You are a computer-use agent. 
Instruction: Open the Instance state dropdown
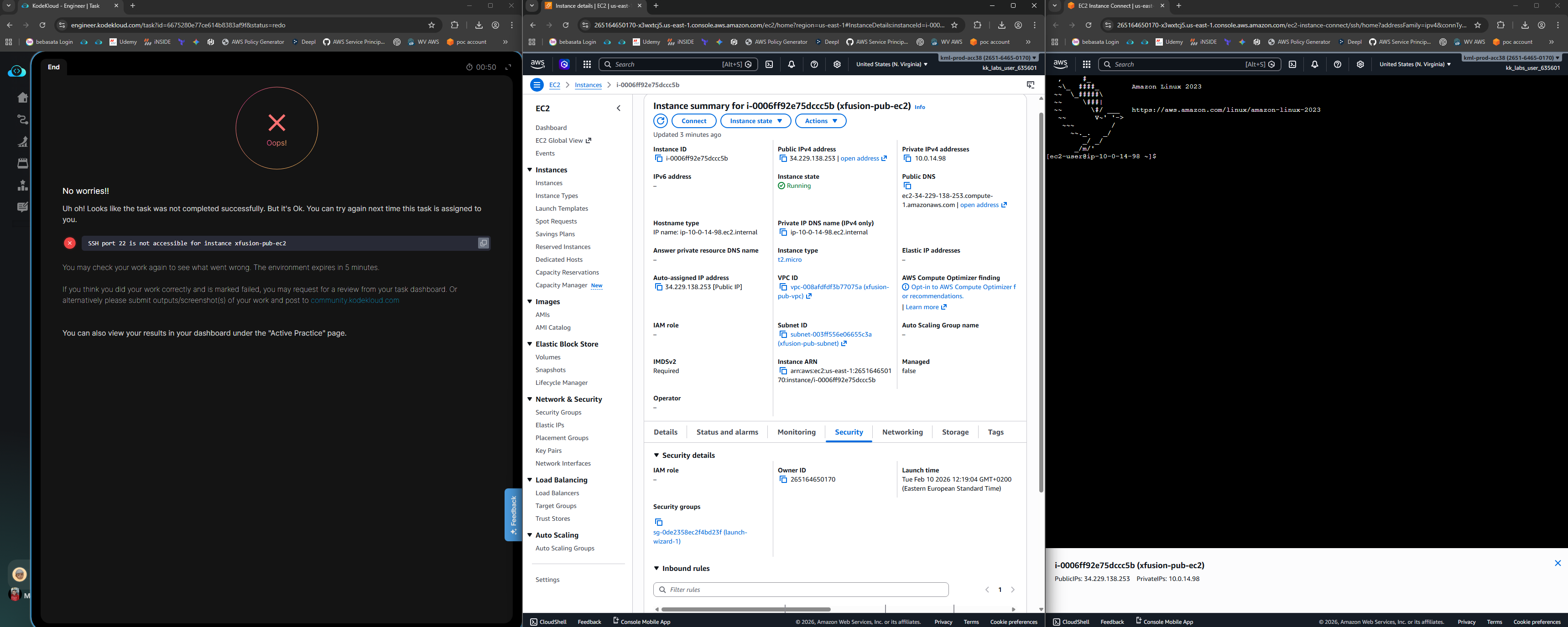[755, 121]
